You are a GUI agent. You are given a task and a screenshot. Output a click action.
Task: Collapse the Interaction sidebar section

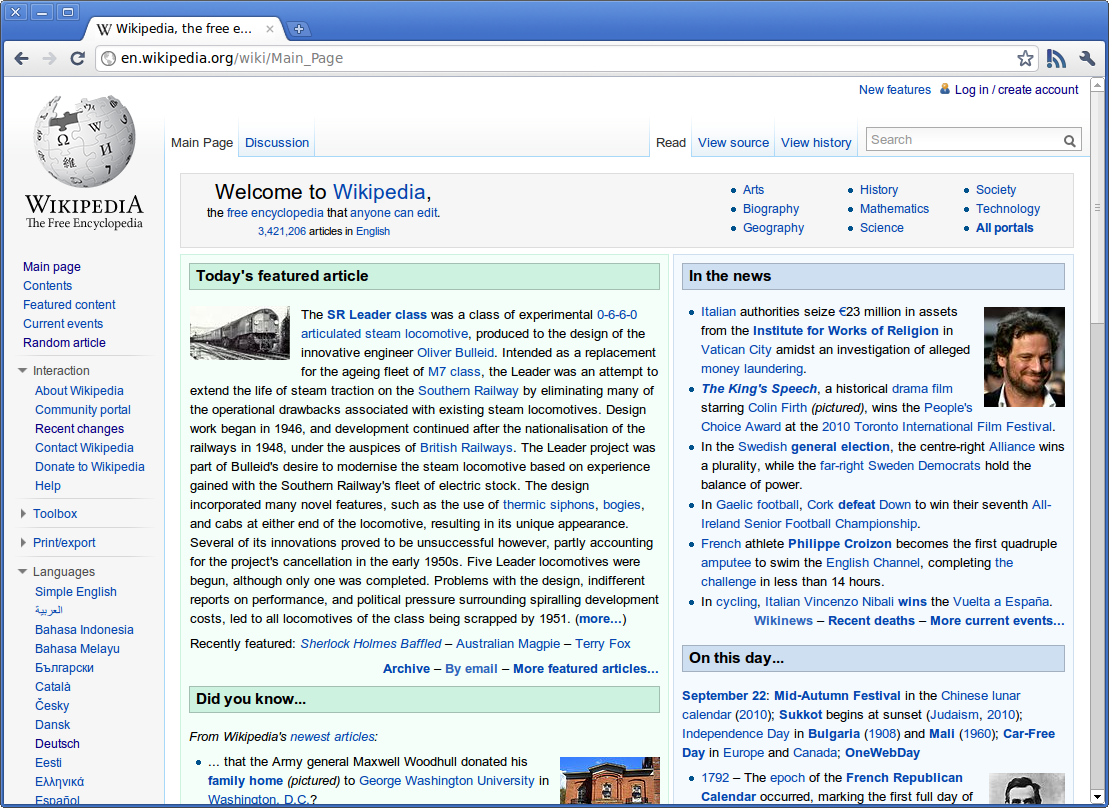click(x=61, y=371)
